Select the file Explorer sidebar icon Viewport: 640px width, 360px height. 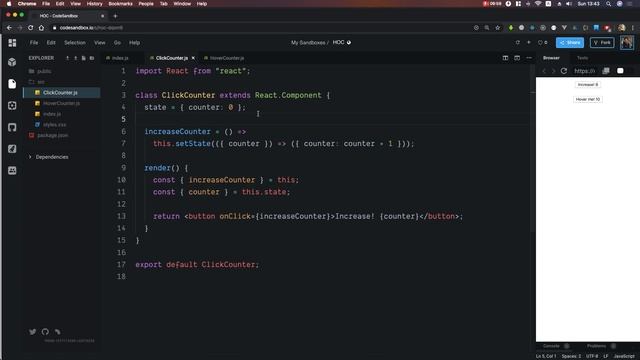pos(12,84)
